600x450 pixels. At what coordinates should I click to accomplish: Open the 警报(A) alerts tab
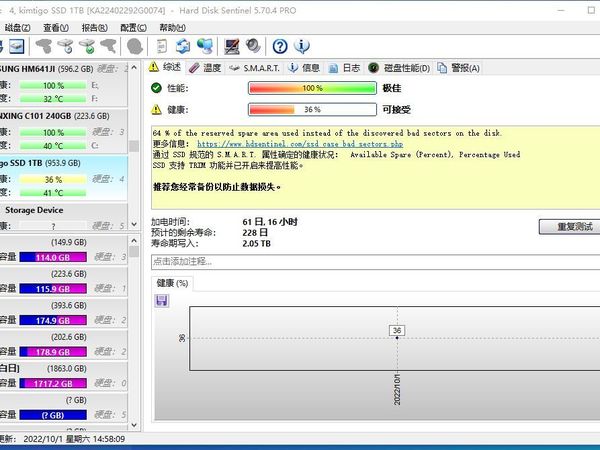(x=458, y=68)
